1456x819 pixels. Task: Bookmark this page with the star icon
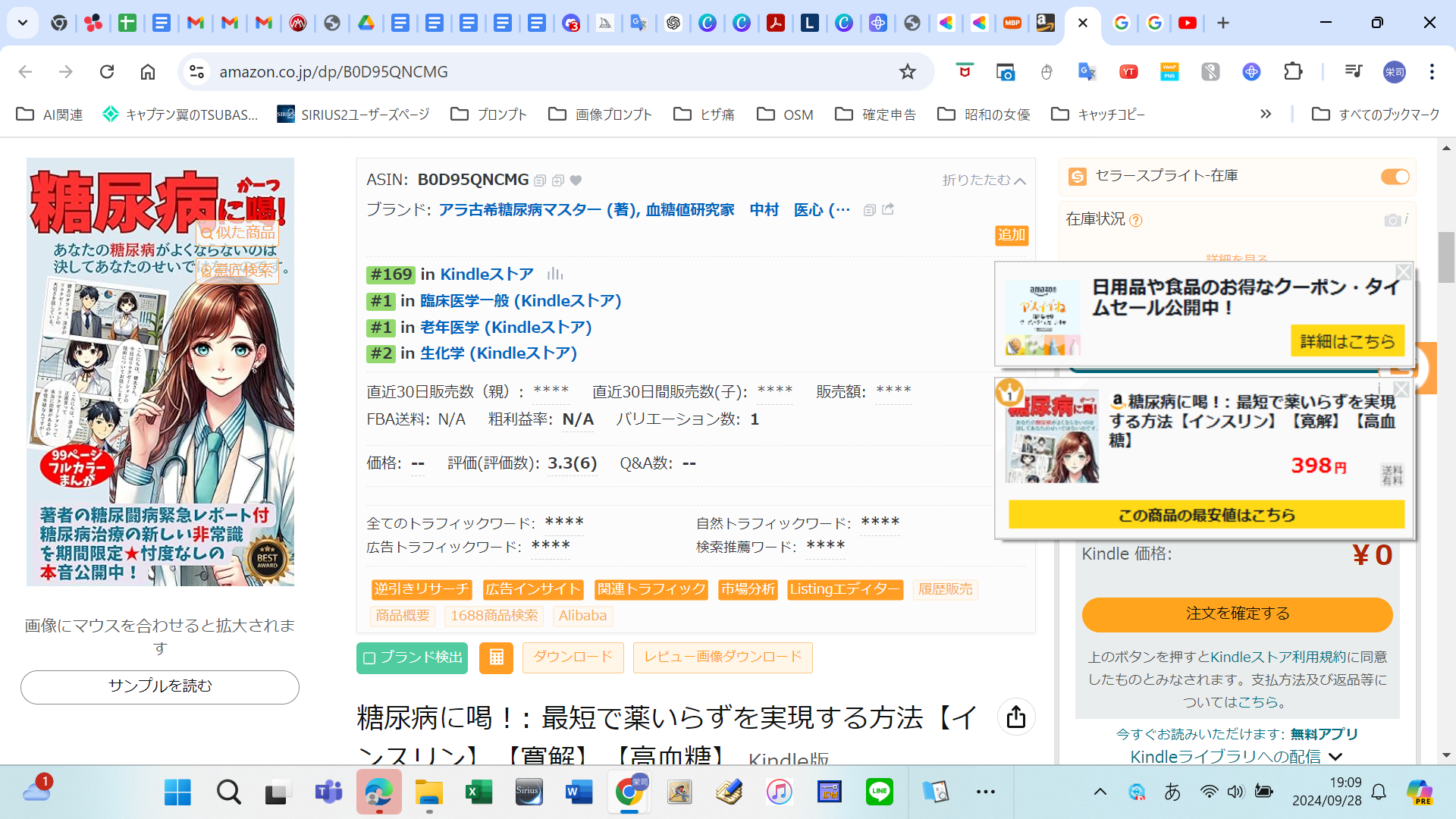907,71
